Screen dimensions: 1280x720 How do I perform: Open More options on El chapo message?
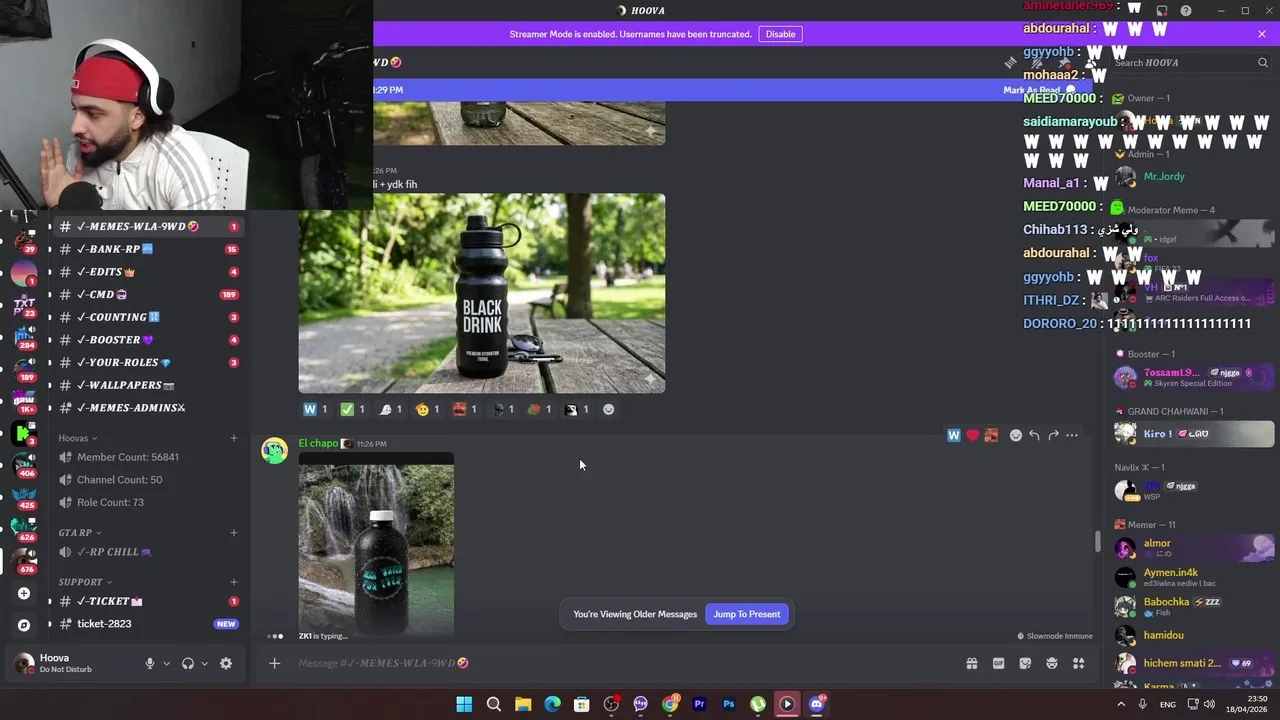(1072, 435)
